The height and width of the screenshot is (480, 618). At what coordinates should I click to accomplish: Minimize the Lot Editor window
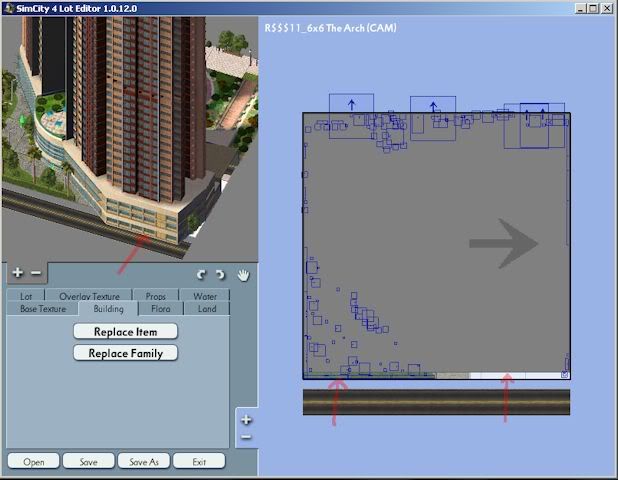580,8
